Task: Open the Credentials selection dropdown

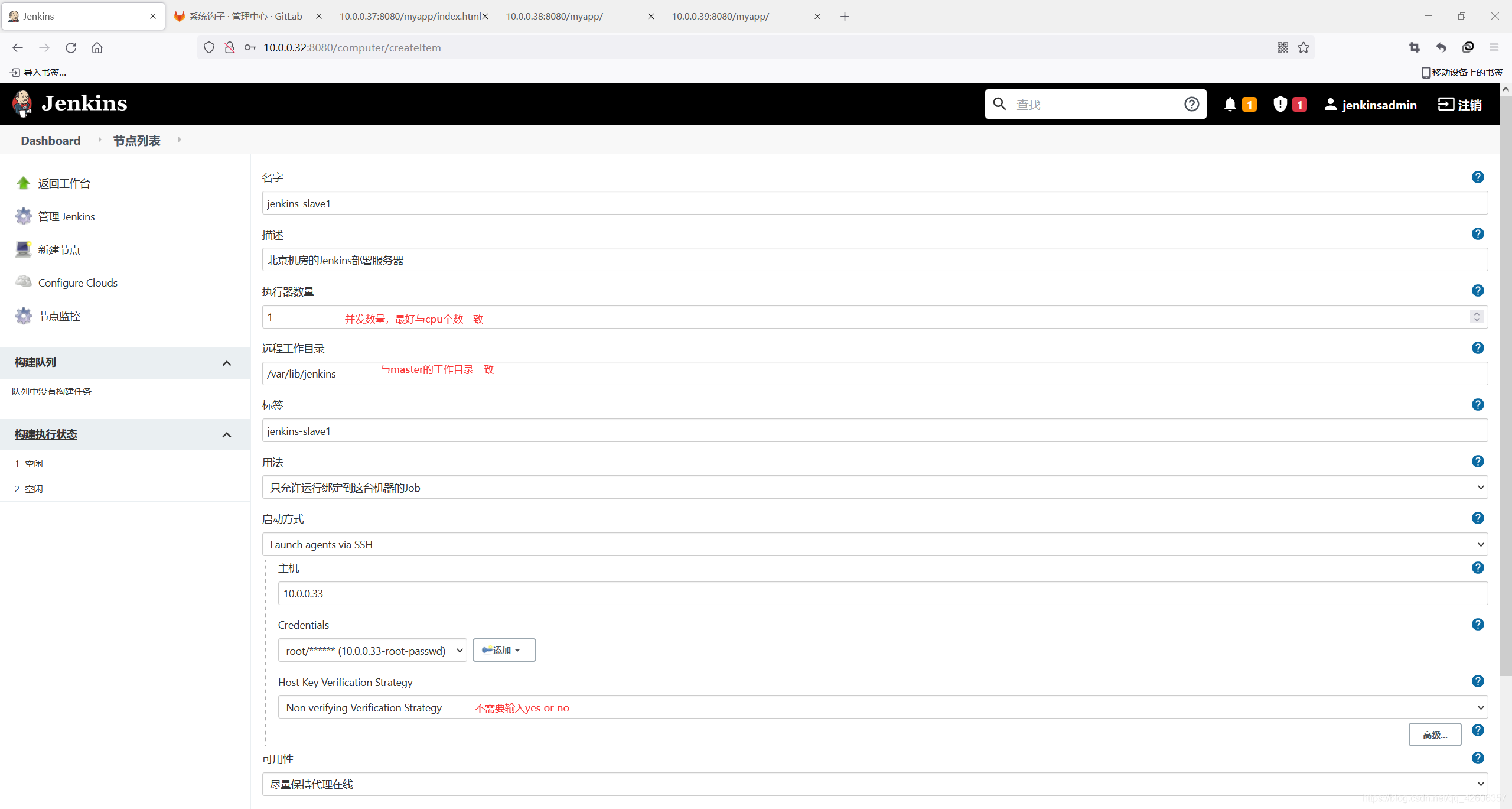Action: tap(372, 651)
